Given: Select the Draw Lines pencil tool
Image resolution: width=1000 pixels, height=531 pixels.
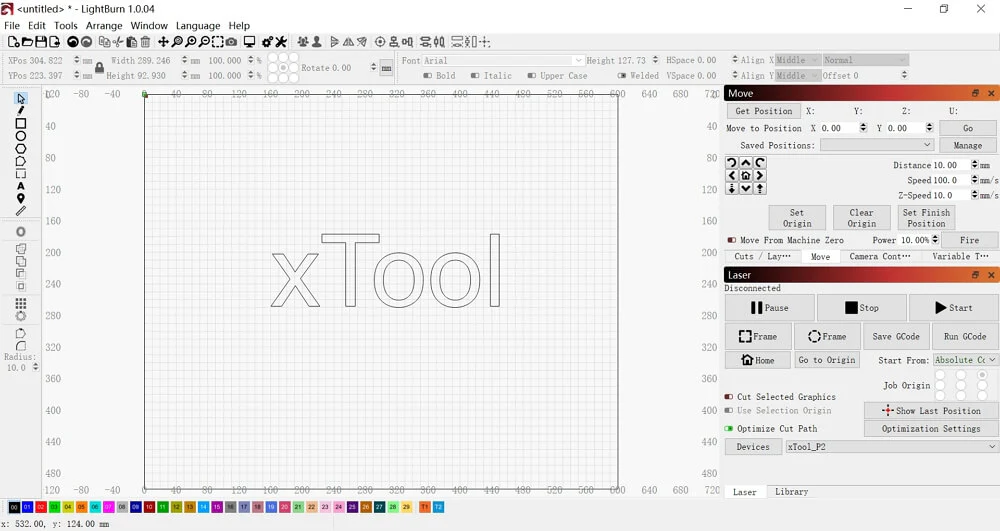Looking at the screenshot, I should coord(21,111).
